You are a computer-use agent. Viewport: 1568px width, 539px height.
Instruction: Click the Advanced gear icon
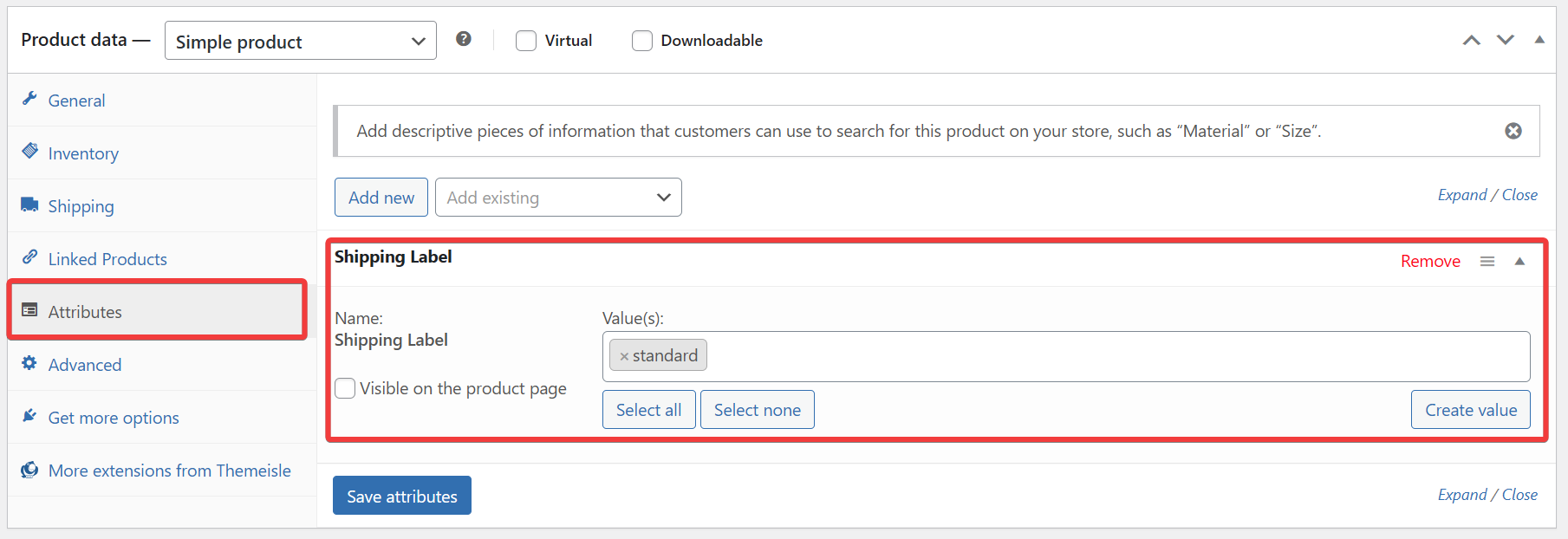pos(30,363)
